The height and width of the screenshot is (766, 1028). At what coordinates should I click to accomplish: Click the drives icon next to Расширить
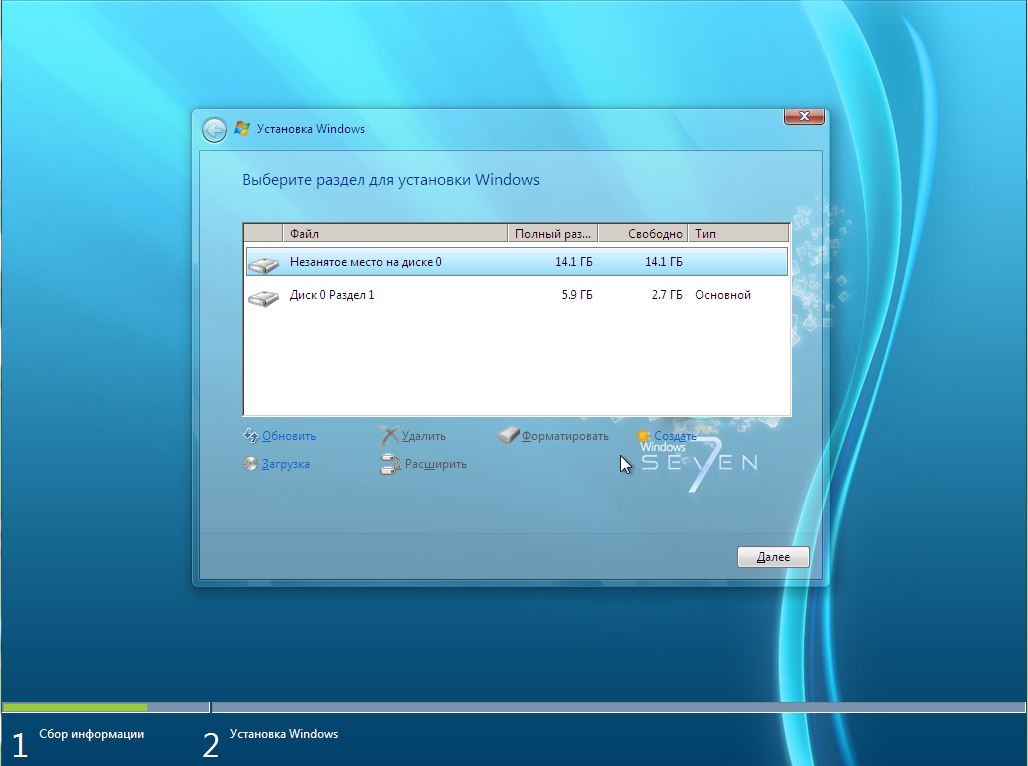pyautogui.click(x=390, y=464)
